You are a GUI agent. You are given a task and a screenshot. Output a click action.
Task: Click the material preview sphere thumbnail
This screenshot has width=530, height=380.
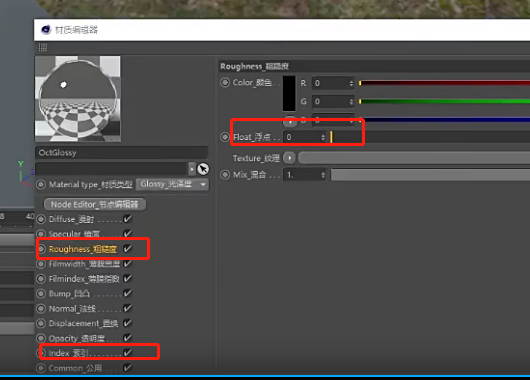pyautogui.click(x=78, y=99)
